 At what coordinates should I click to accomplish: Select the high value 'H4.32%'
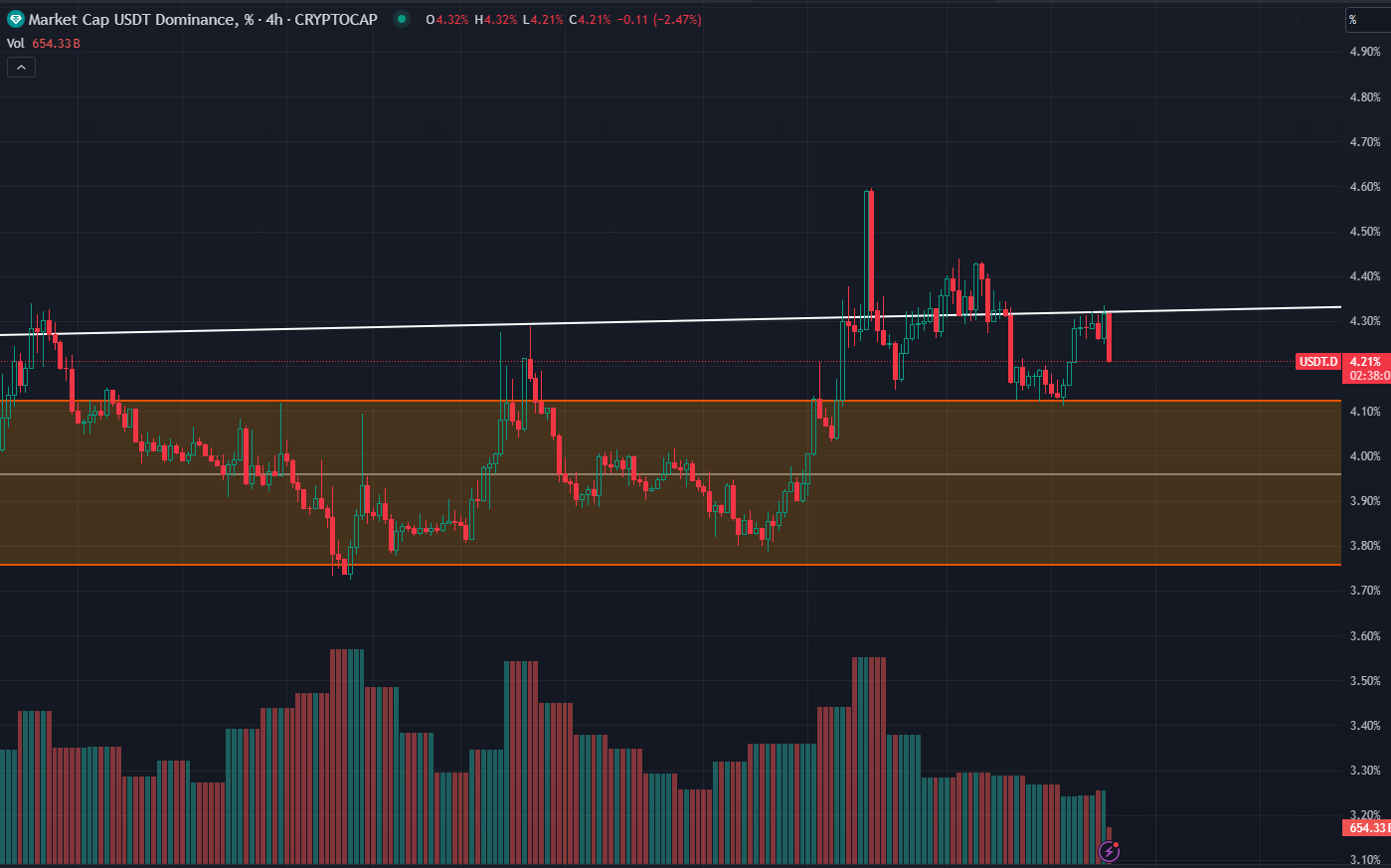(495, 19)
